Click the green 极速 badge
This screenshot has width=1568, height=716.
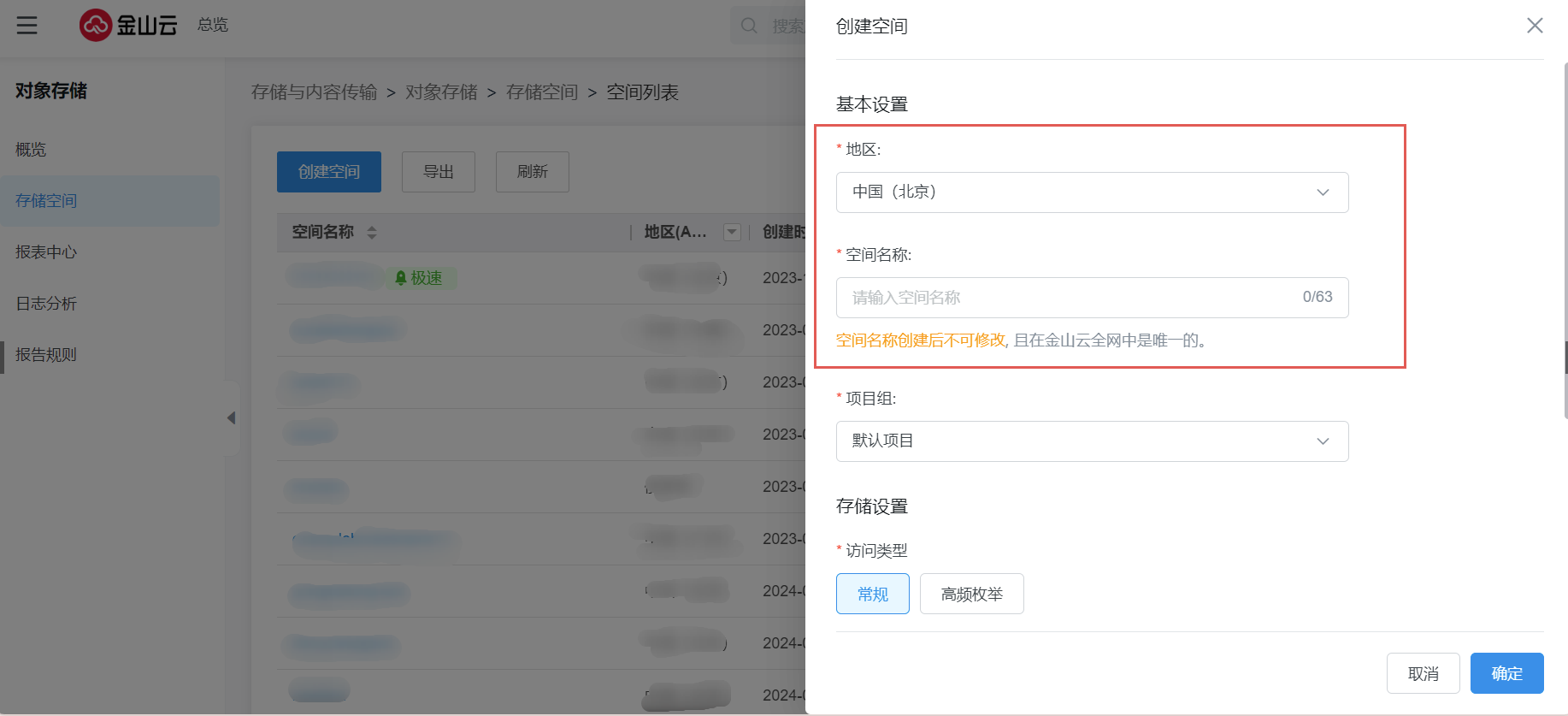420,278
